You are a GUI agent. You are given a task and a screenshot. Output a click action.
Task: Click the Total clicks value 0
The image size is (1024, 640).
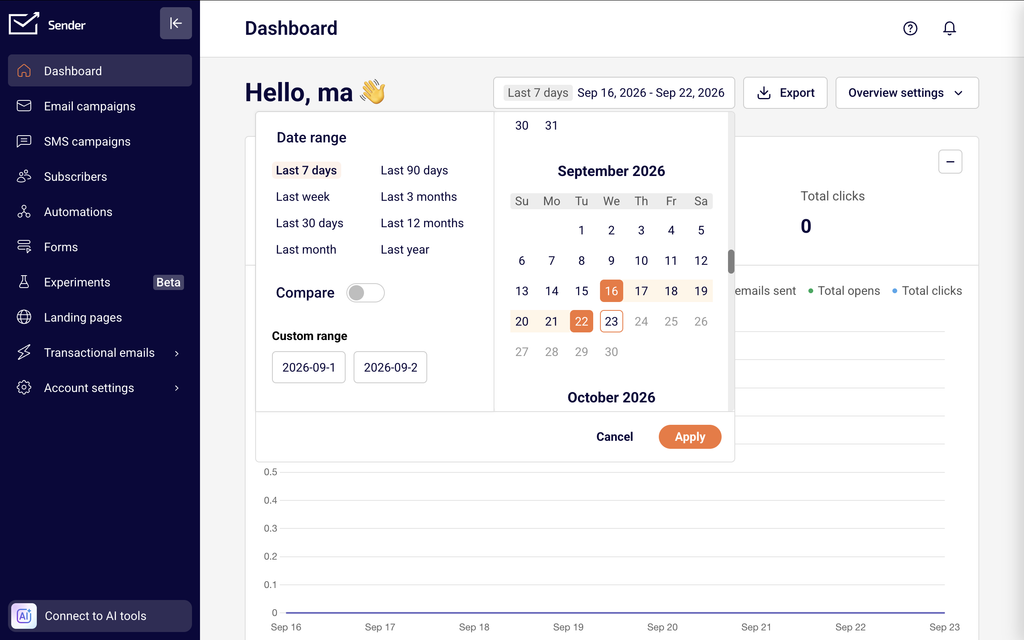[806, 226]
